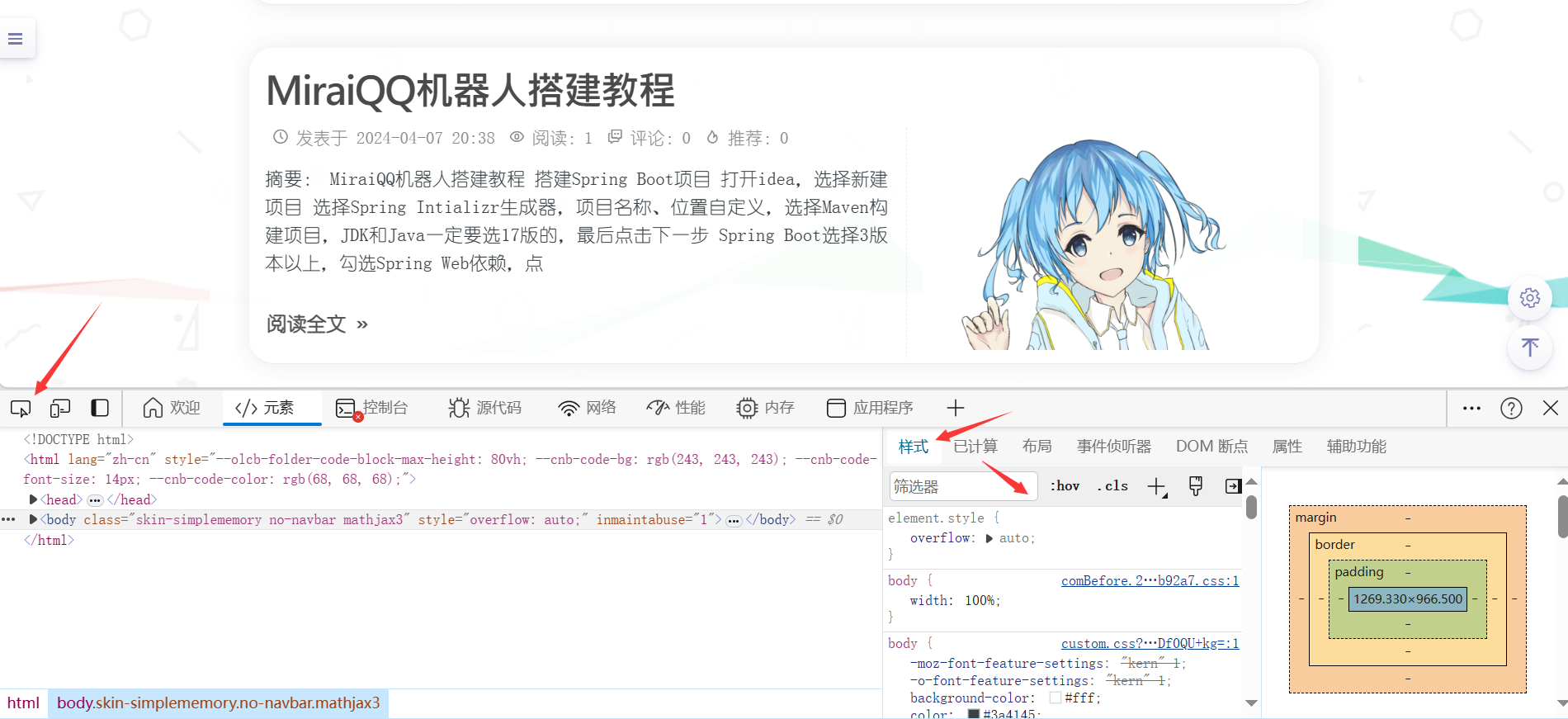The height and width of the screenshot is (719, 1568).
Task: Select the 样式 styles subtab
Action: [x=914, y=447]
